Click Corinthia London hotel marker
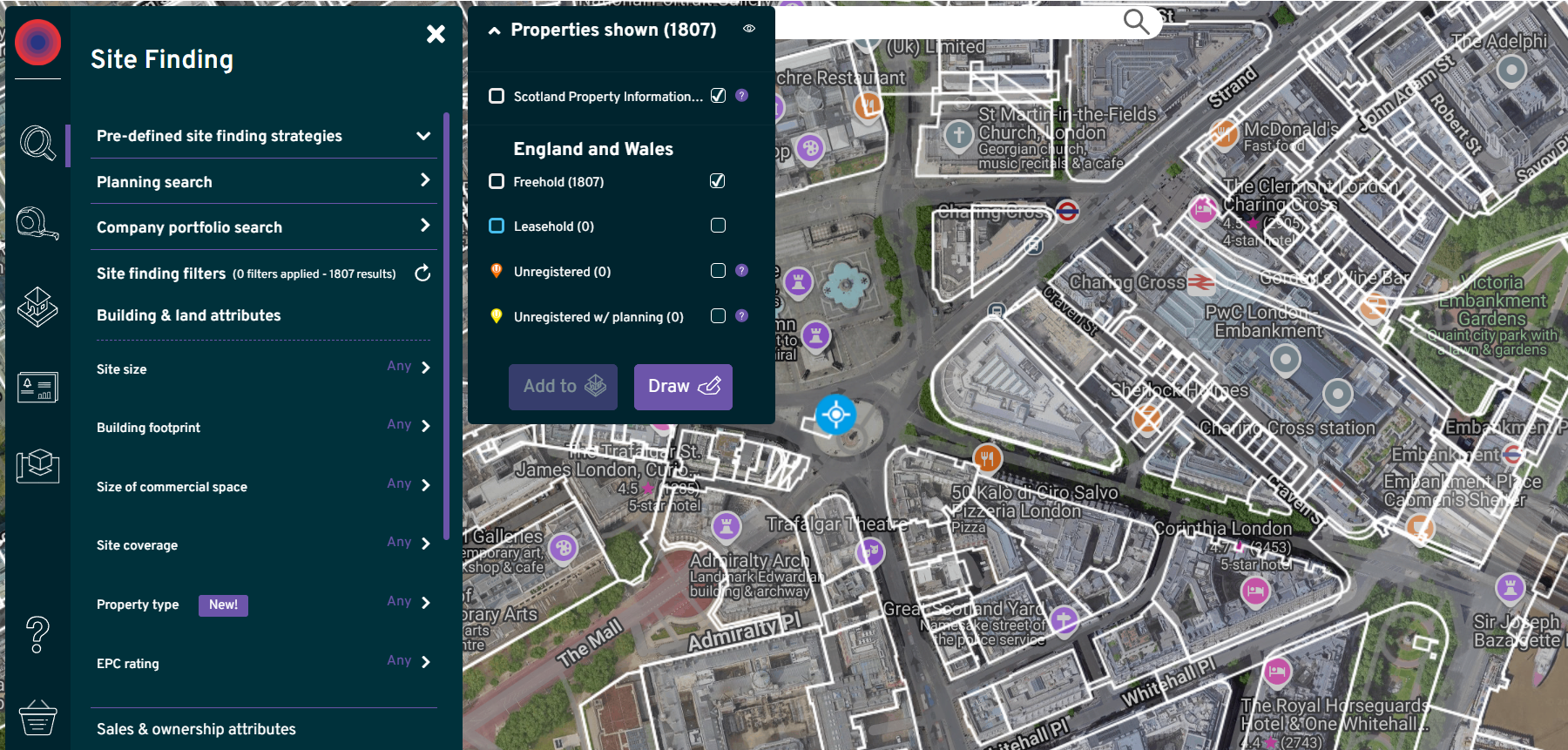The height and width of the screenshot is (750, 1568). coord(1255,592)
